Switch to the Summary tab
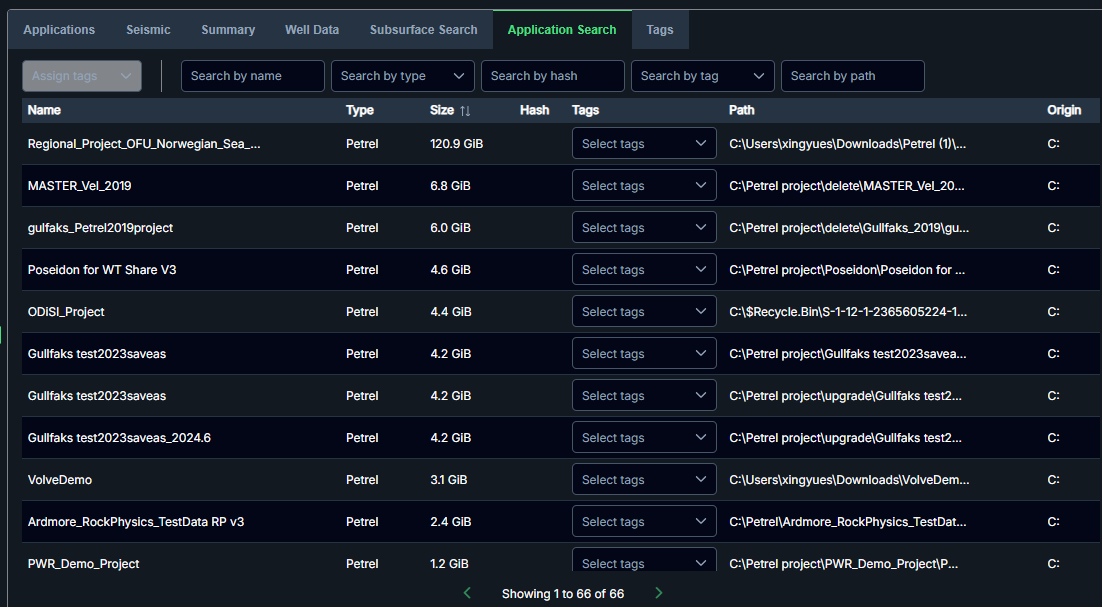The height and width of the screenshot is (607, 1102). pyautogui.click(x=228, y=30)
